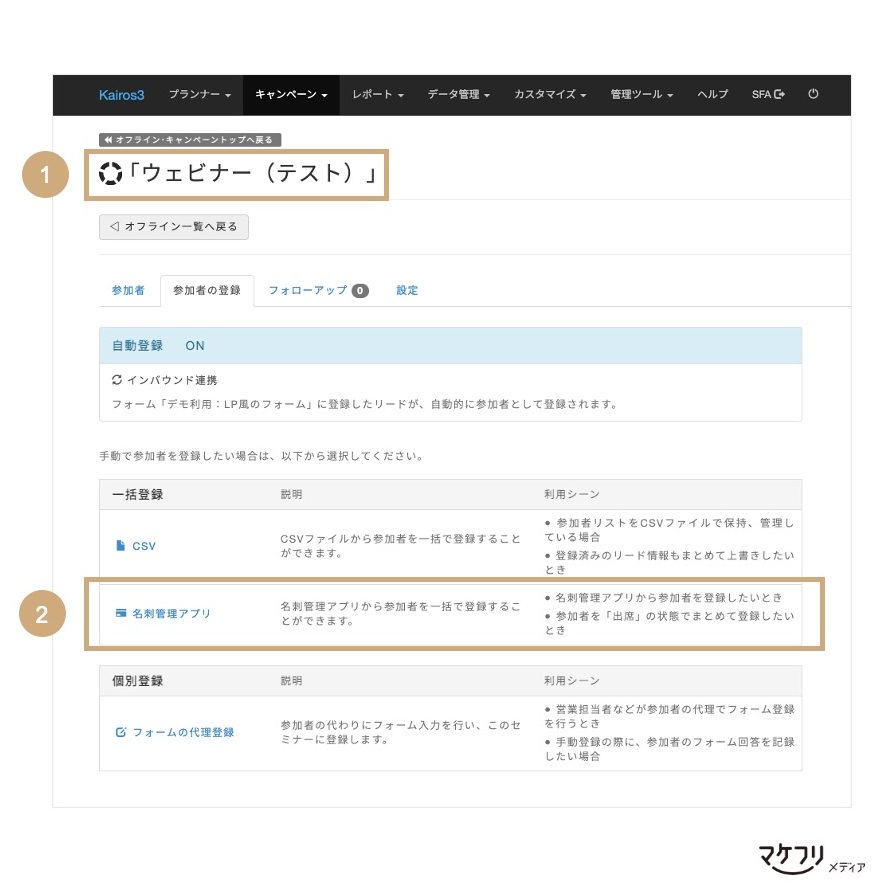Click the power logout icon in navbar
The width and height of the screenshot is (873, 885).
click(813, 94)
